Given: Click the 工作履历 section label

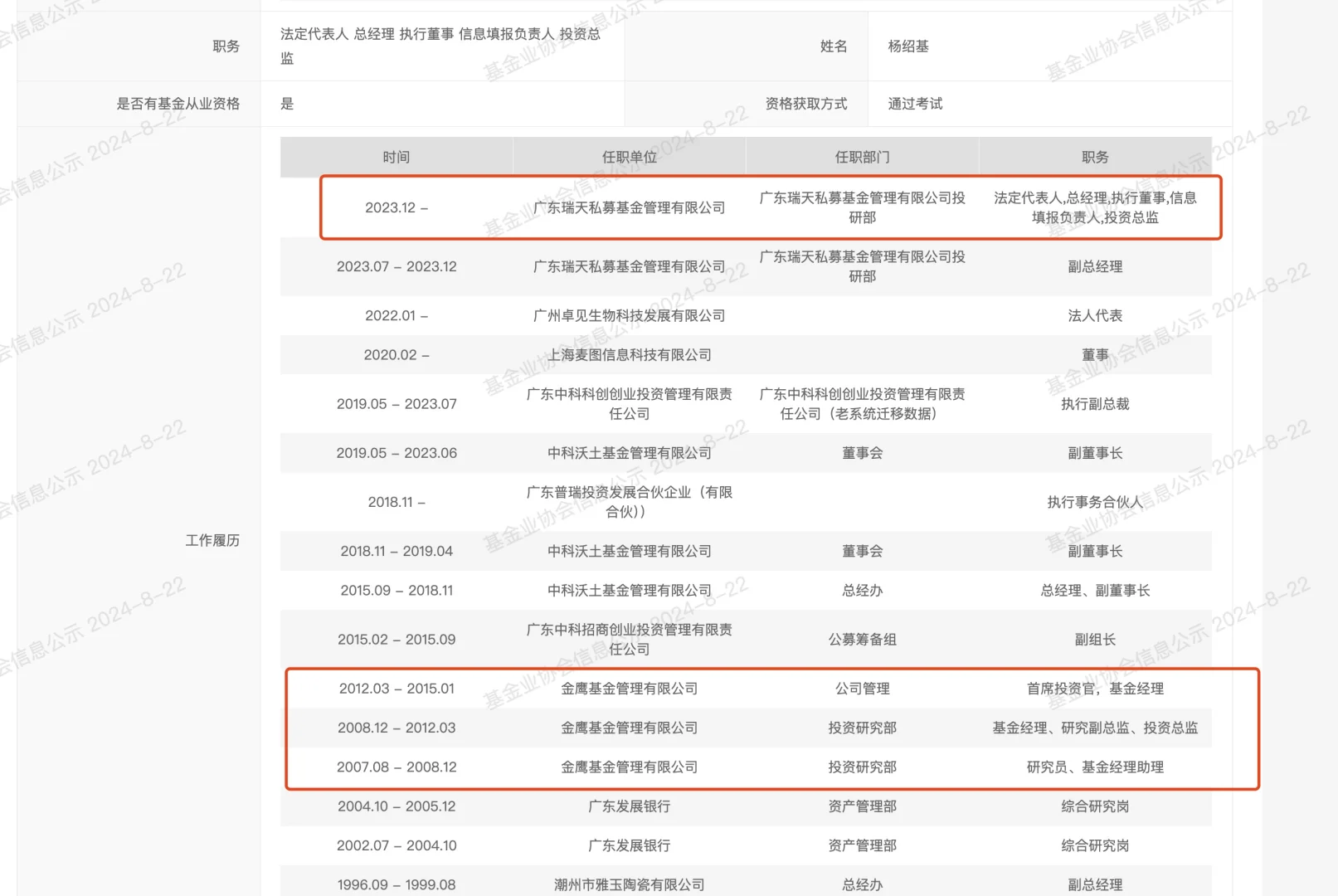Looking at the screenshot, I should coord(212,540).
